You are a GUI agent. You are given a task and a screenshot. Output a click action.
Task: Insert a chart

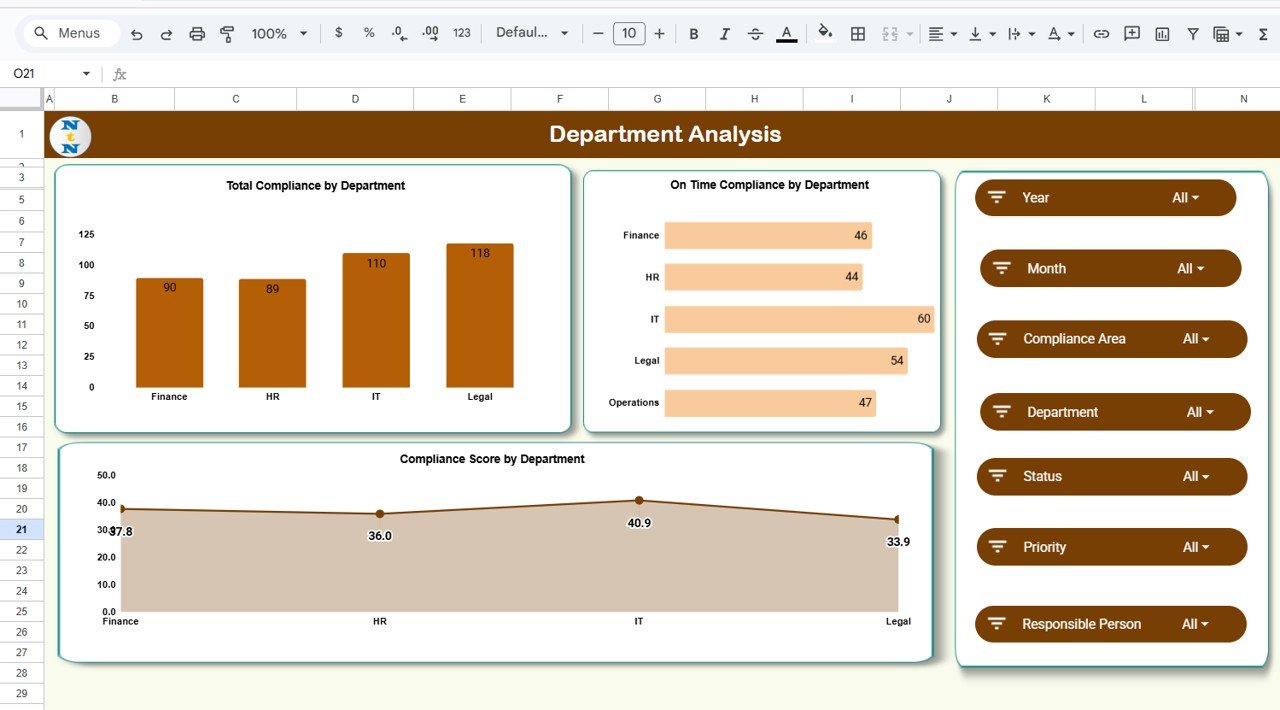(1161, 33)
